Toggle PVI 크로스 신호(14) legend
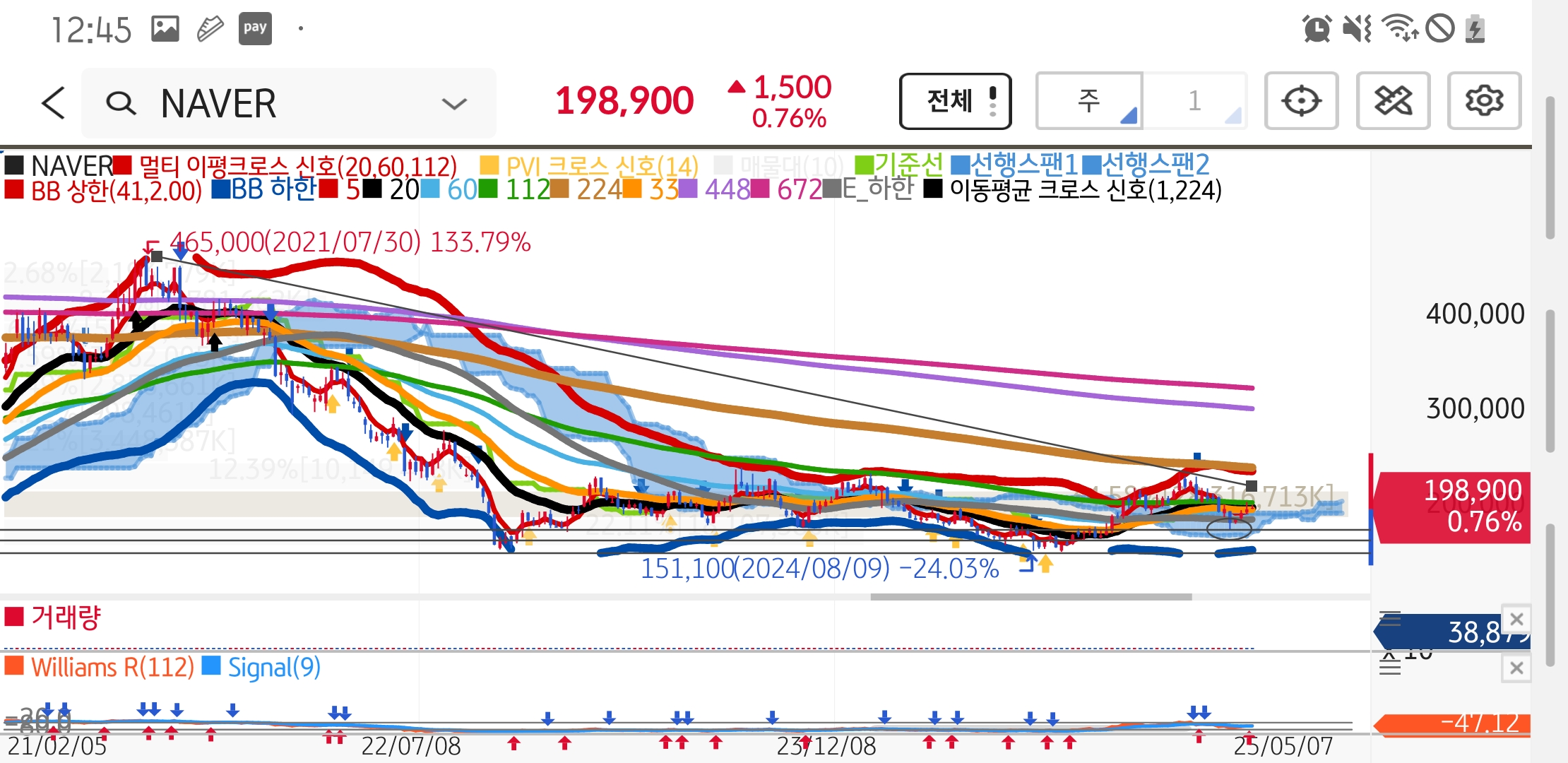Viewport: 1568px width, 763px height. 589,166
